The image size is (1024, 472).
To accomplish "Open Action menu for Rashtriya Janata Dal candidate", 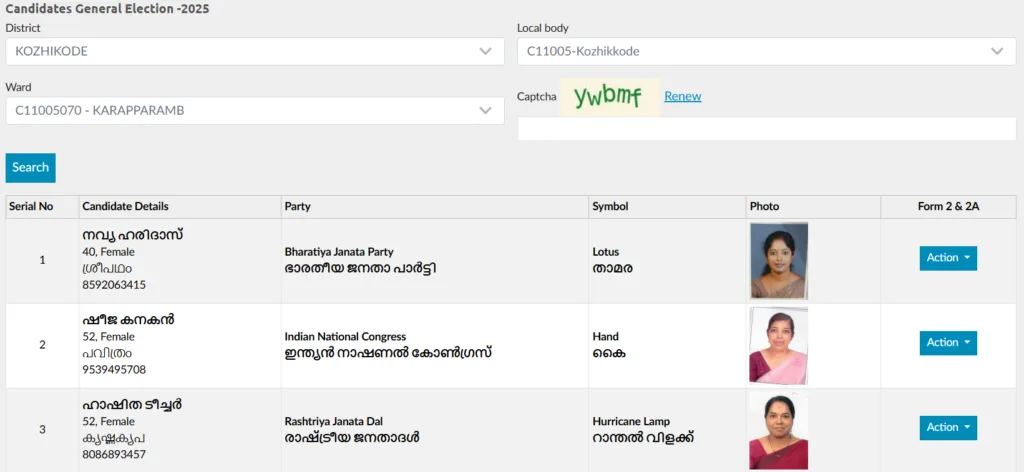I will pyautogui.click(x=947, y=428).
